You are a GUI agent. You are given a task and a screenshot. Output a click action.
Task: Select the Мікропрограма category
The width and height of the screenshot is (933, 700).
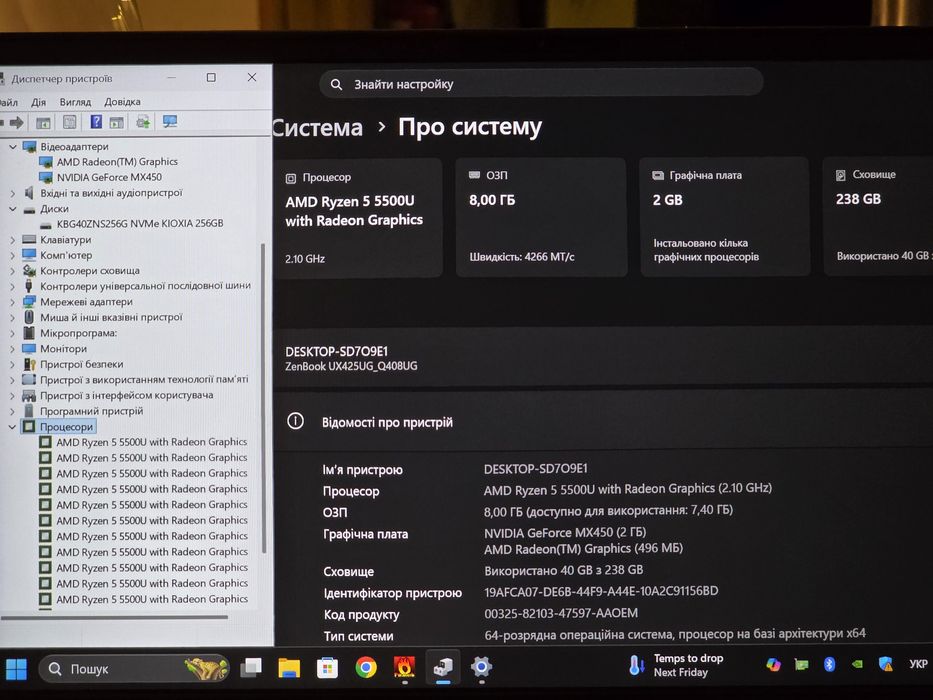pos(79,333)
